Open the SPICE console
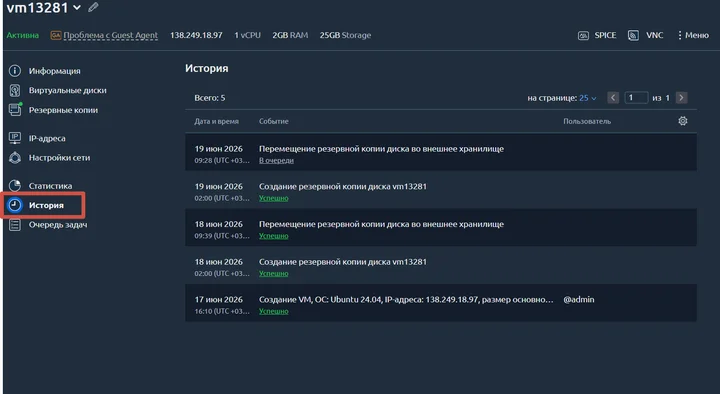This screenshot has height=394, width=720. tap(605, 35)
